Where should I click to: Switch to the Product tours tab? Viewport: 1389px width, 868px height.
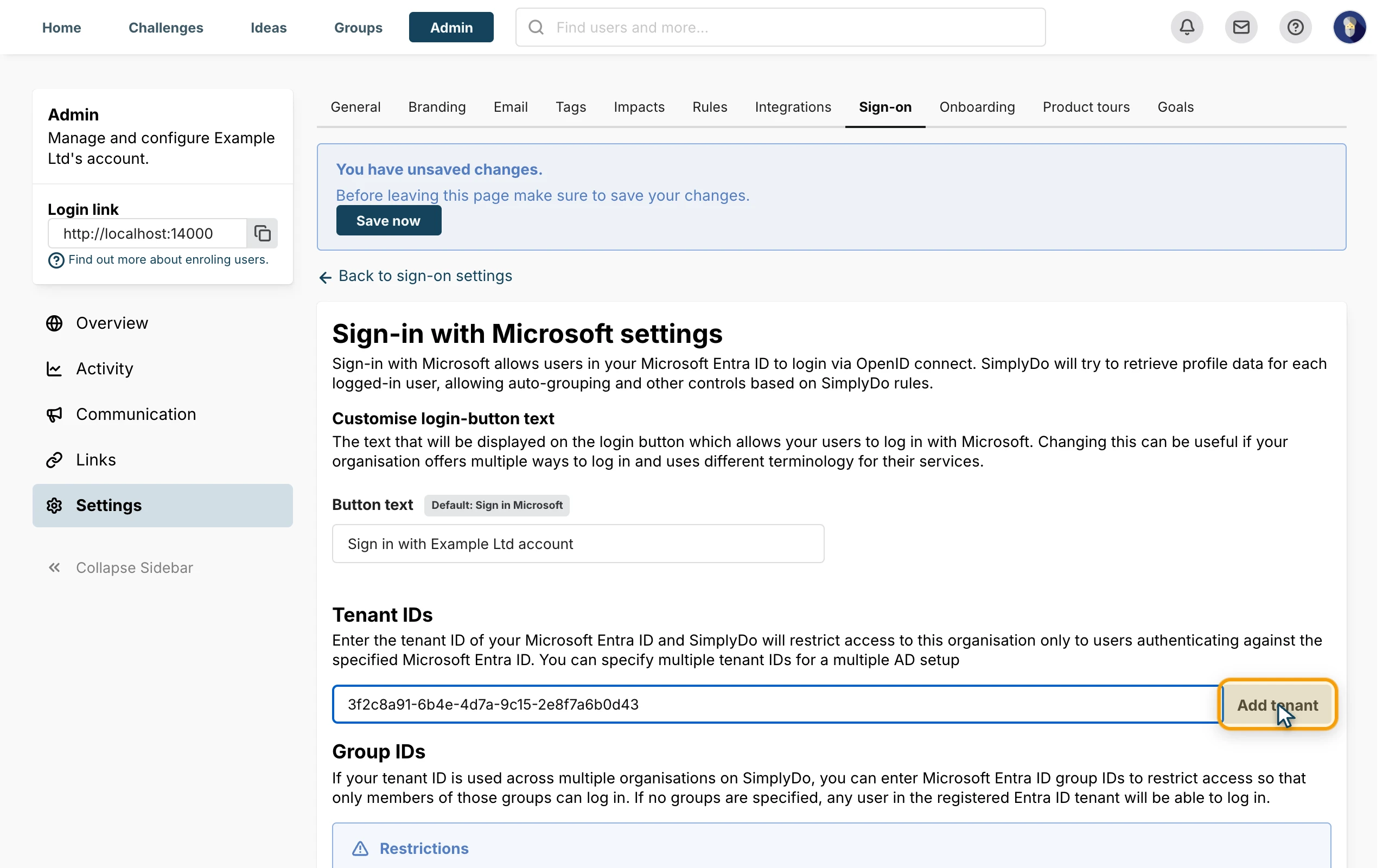coord(1086,107)
